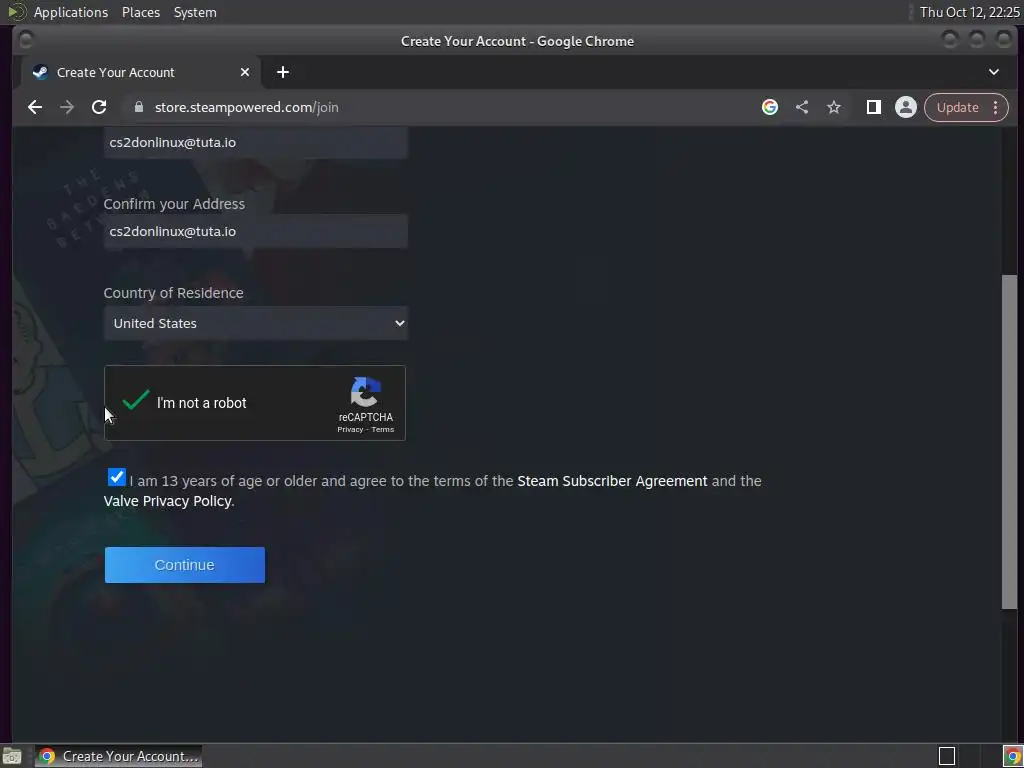Image resolution: width=1024 pixels, height=768 pixels.
Task: Open a new browser tab
Action: click(283, 72)
